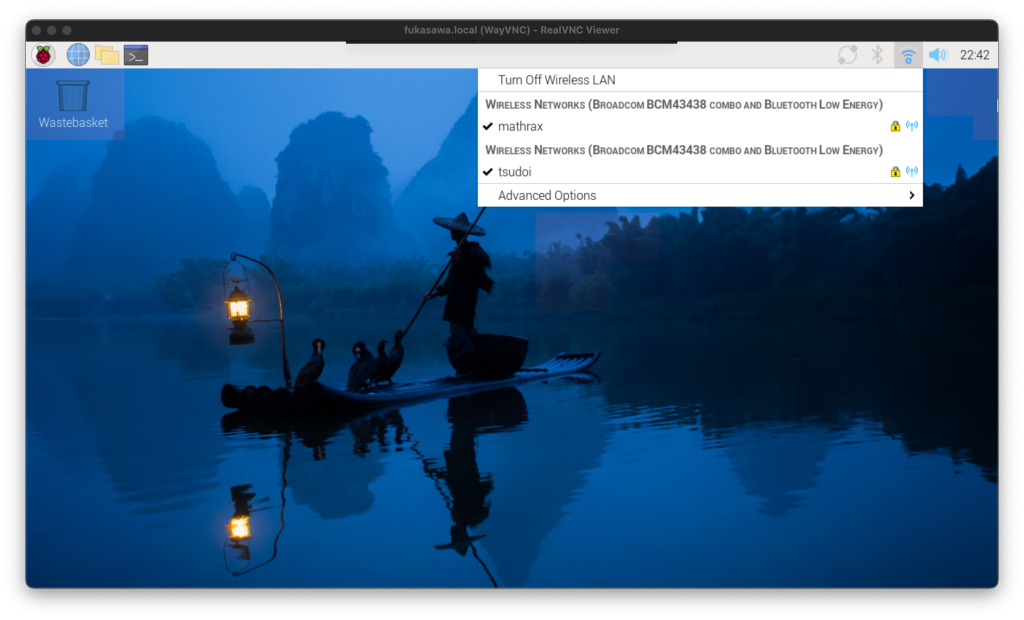1024x620 pixels.
Task: Click the software updater tray icon
Action: coord(847,55)
